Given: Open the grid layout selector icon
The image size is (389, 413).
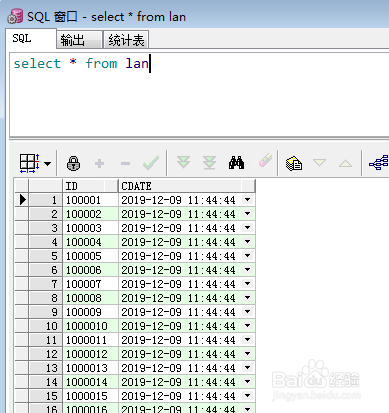Looking at the screenshot, I should [x=30, y=163].
